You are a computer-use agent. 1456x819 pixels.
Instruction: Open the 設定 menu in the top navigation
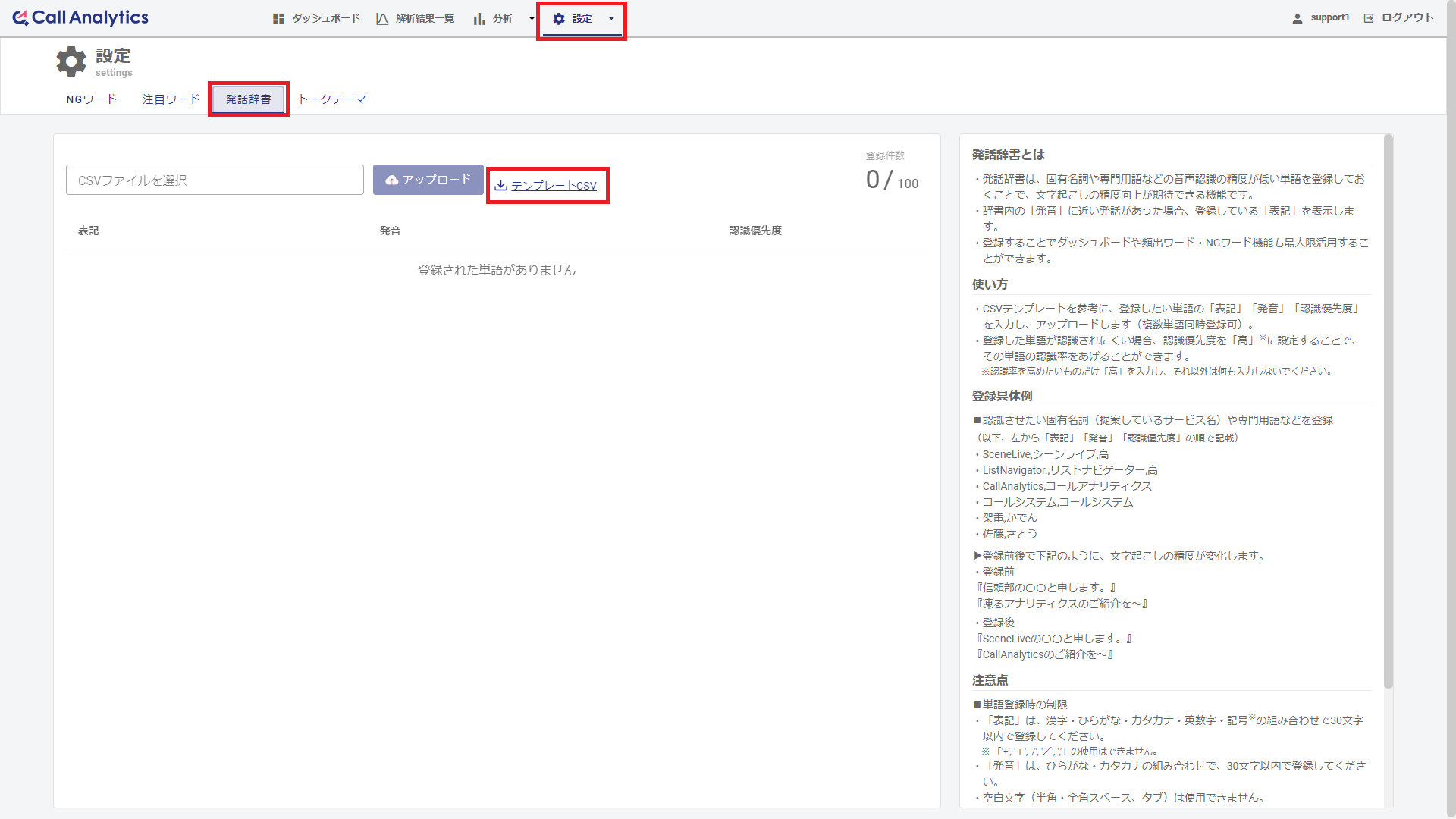pyautogui.click(x=582, y=19)
